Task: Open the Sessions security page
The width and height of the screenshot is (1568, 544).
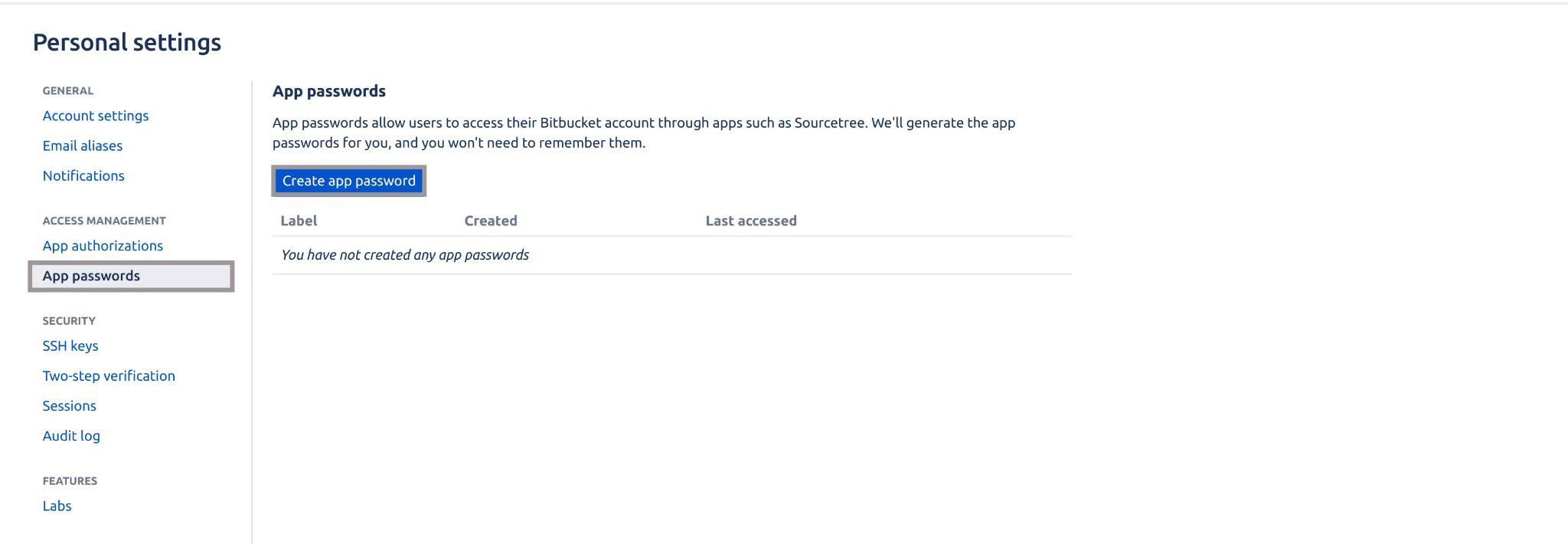Action: [x=69, y=405]
